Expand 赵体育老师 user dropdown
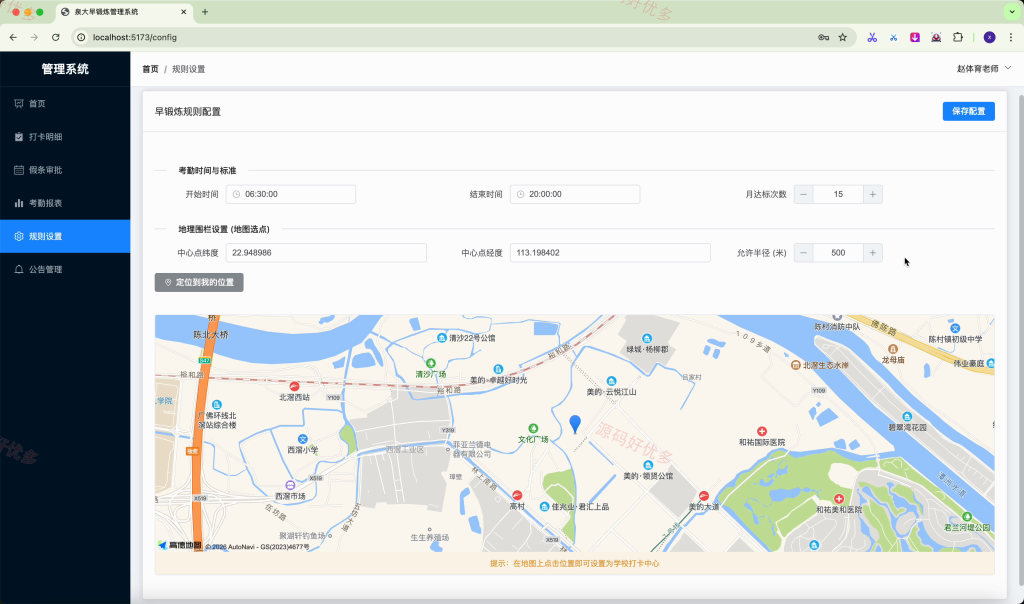The height and width of the screenshot is (604, 1024). [984, 69]
